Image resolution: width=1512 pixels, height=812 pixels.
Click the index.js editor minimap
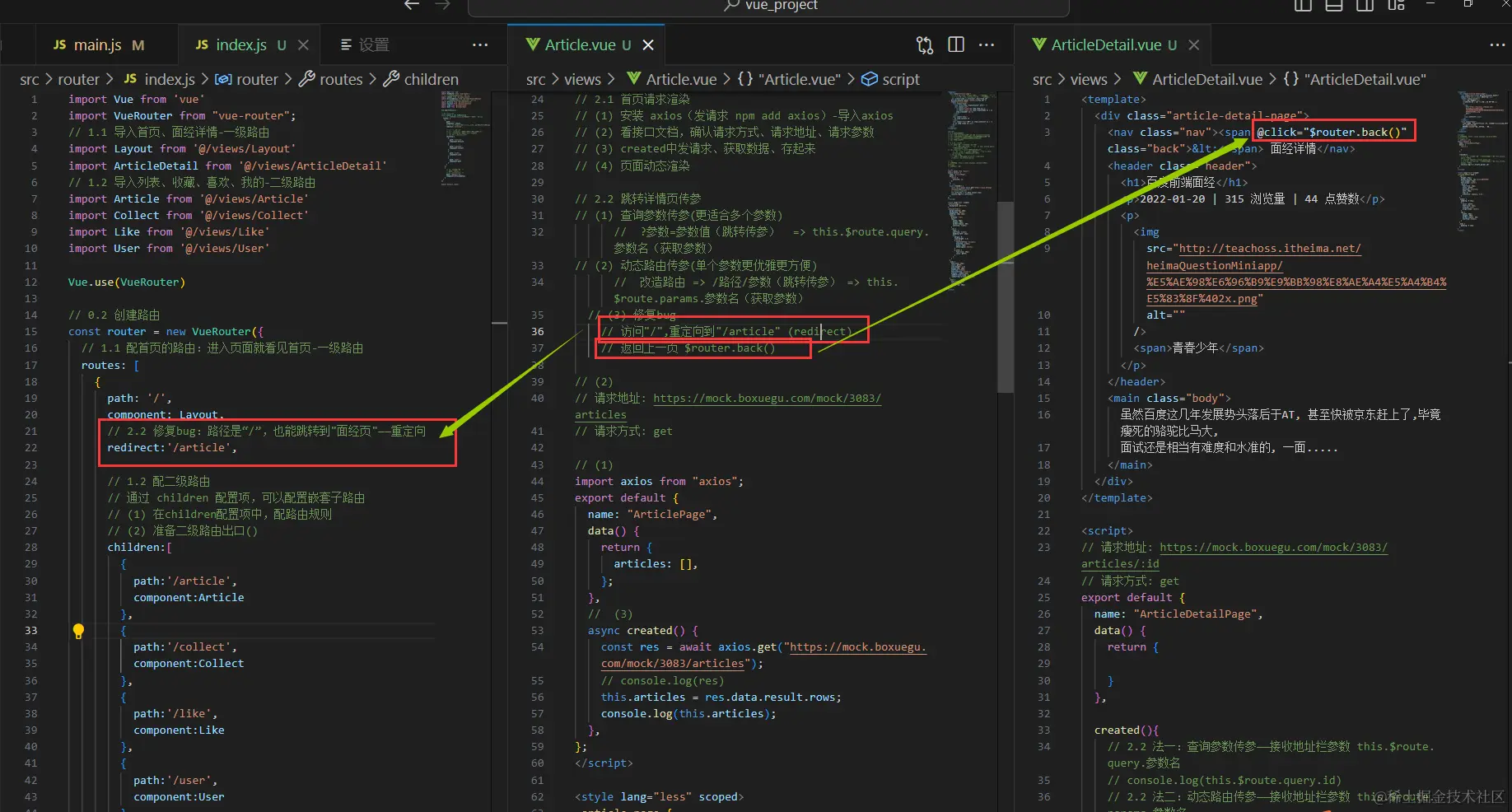[465, 140]
